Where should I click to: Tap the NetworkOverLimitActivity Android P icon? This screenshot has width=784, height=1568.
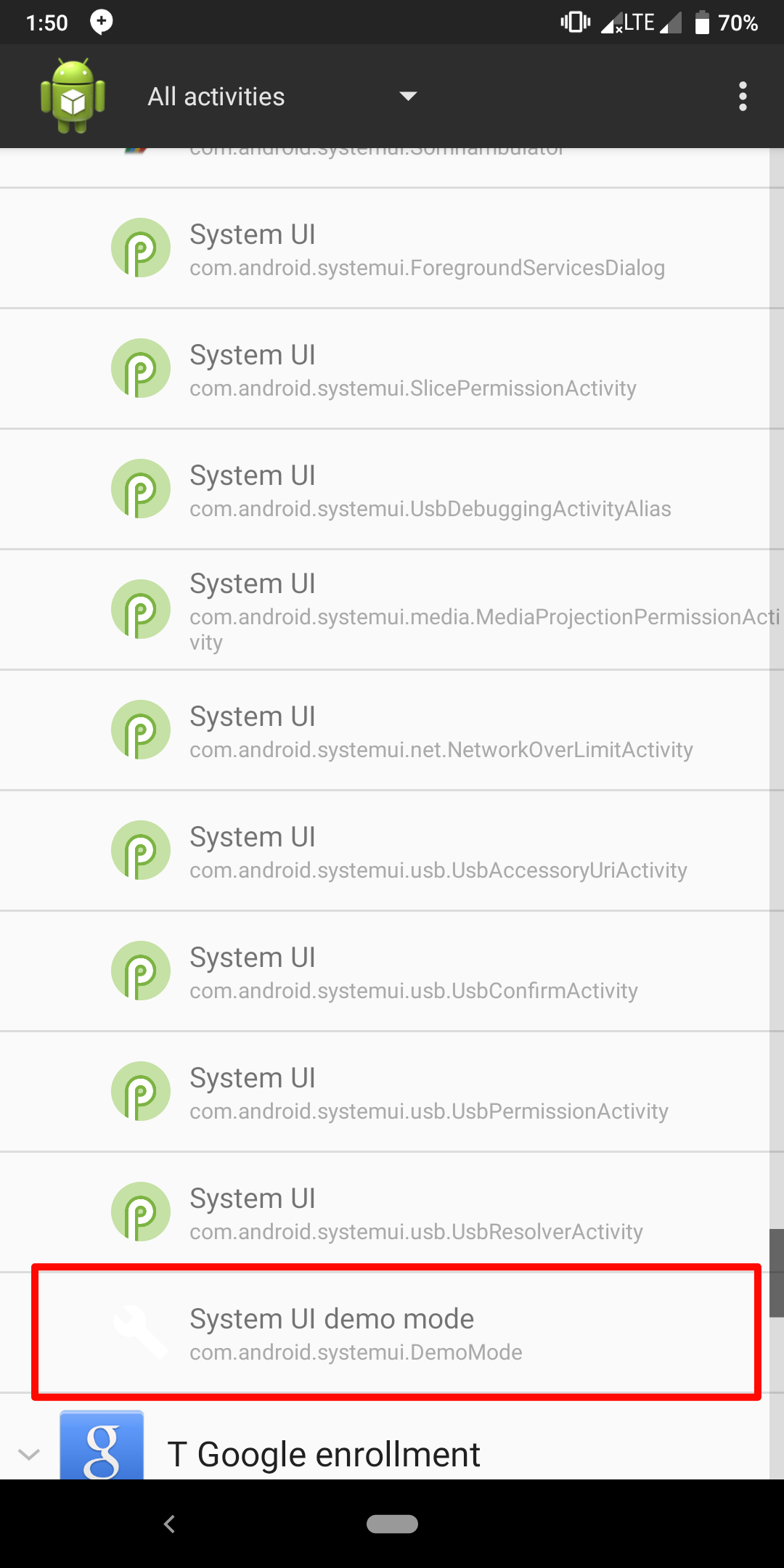click(140, 730)
